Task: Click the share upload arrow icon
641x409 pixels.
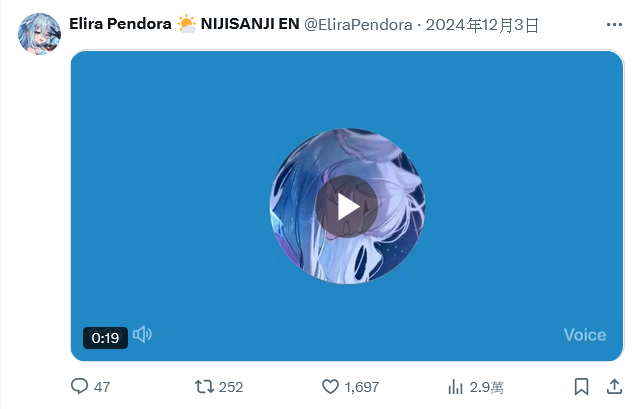Action: pos(614,387)
